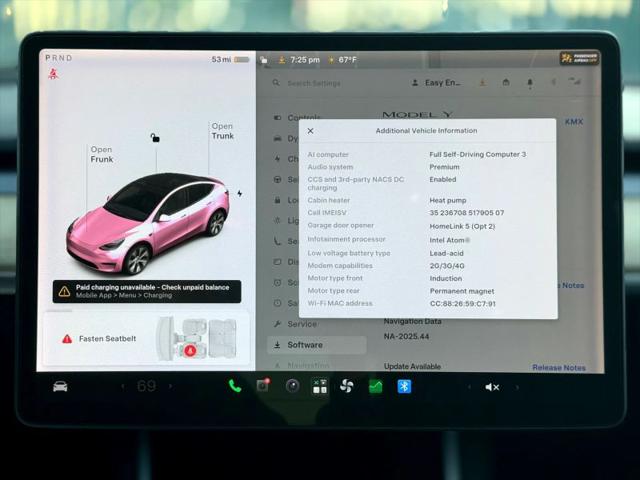The width and height of the screenshot is (640, 480).
Task: Open the Easy Entry driver profile menu
Action: (436, 83)
